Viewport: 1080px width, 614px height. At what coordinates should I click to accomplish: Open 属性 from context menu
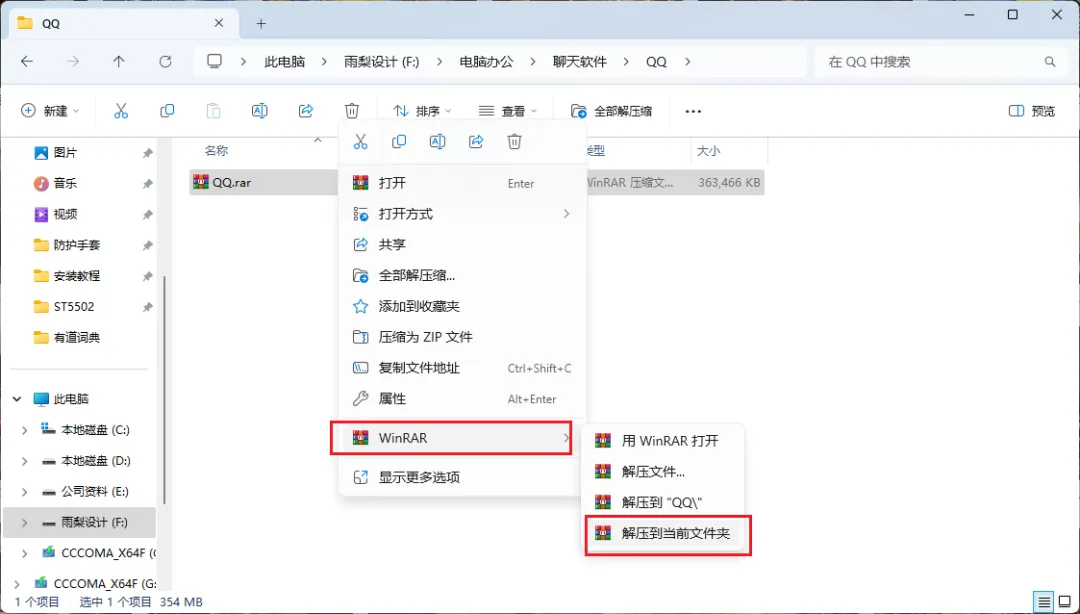point(462,399)
